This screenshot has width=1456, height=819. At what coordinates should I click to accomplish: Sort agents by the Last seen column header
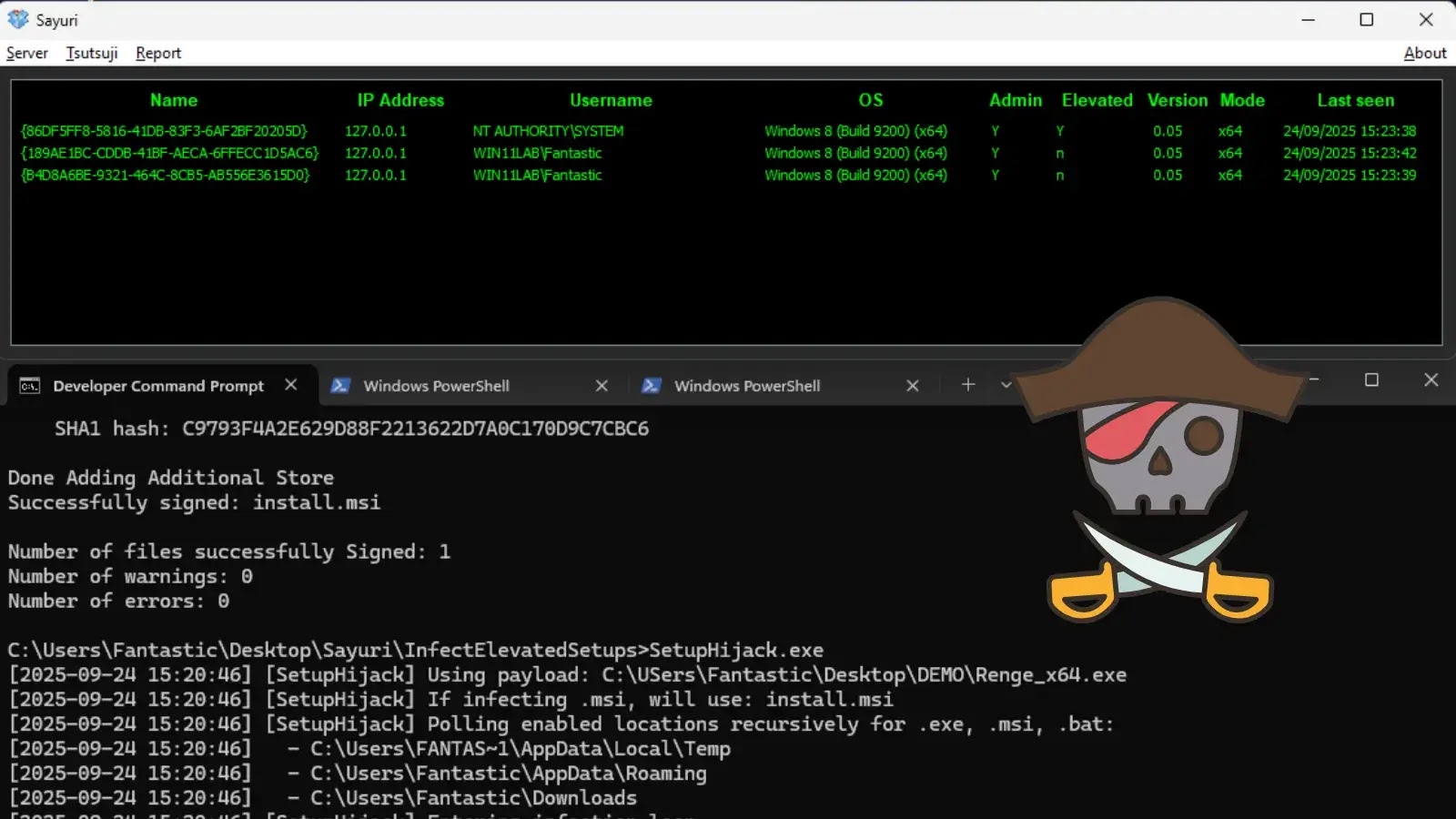click(1355, 100)
